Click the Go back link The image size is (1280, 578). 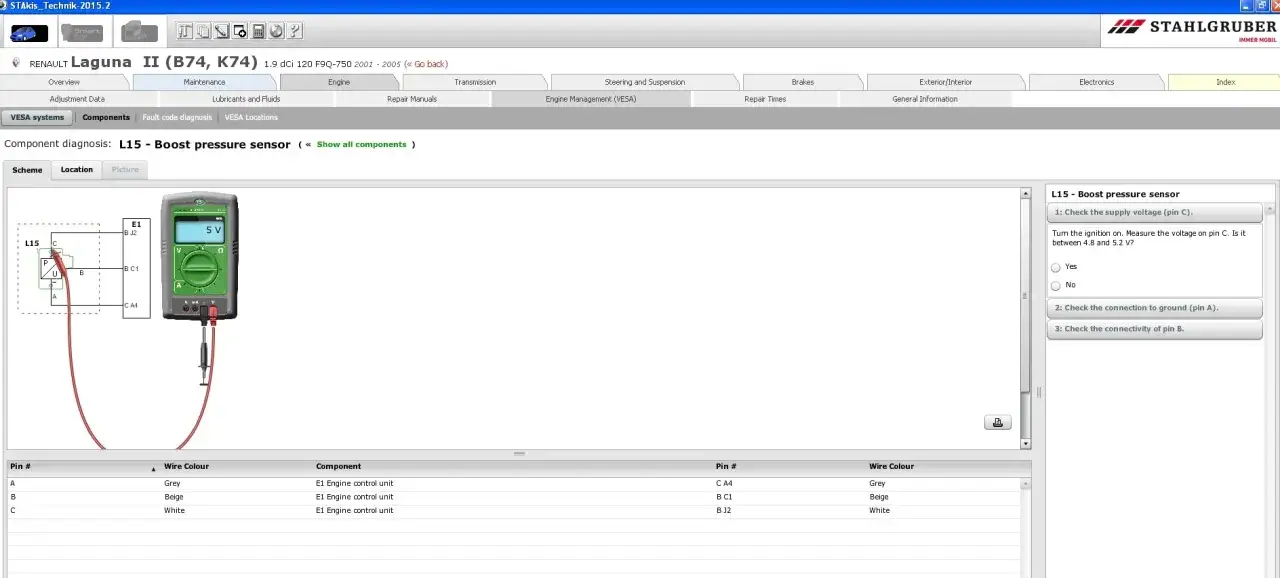click(429, 64)
